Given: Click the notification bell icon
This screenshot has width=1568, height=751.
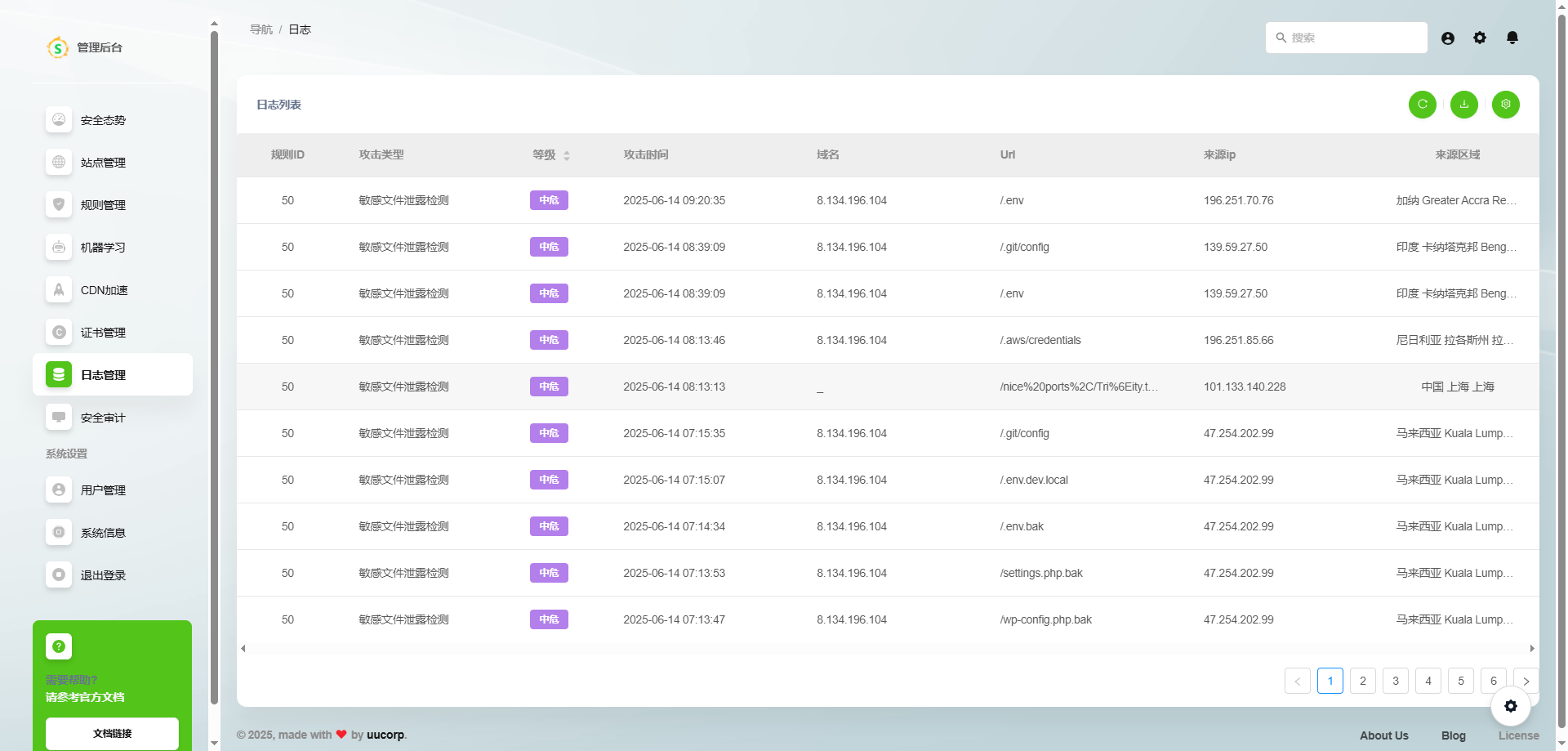Looking at the screenshot, I should point(1512,38).
